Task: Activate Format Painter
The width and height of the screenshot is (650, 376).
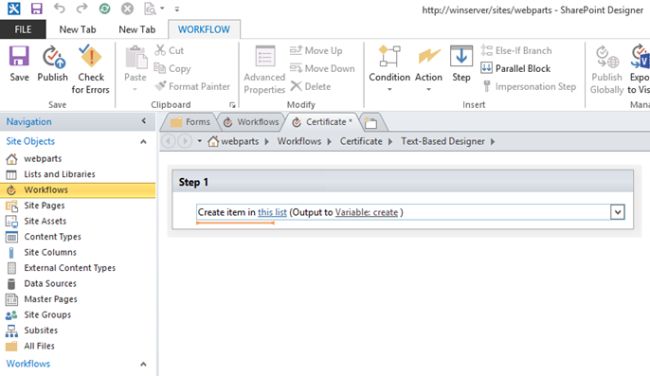Action: (x=192, y=86)
